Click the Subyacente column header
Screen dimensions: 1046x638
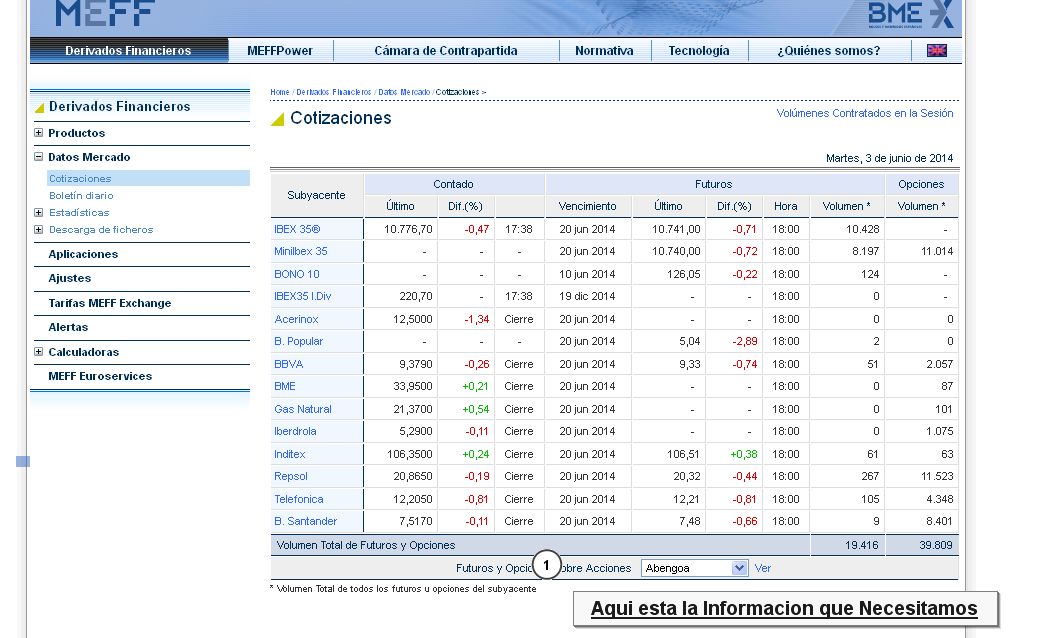coord(316,195)
